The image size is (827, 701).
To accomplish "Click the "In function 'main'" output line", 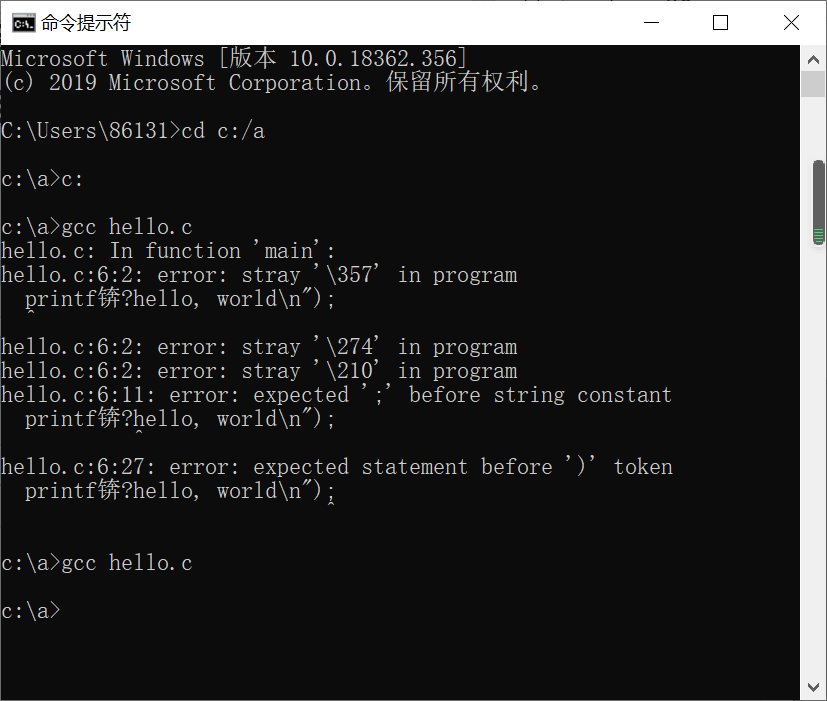I will click(169, 251).
